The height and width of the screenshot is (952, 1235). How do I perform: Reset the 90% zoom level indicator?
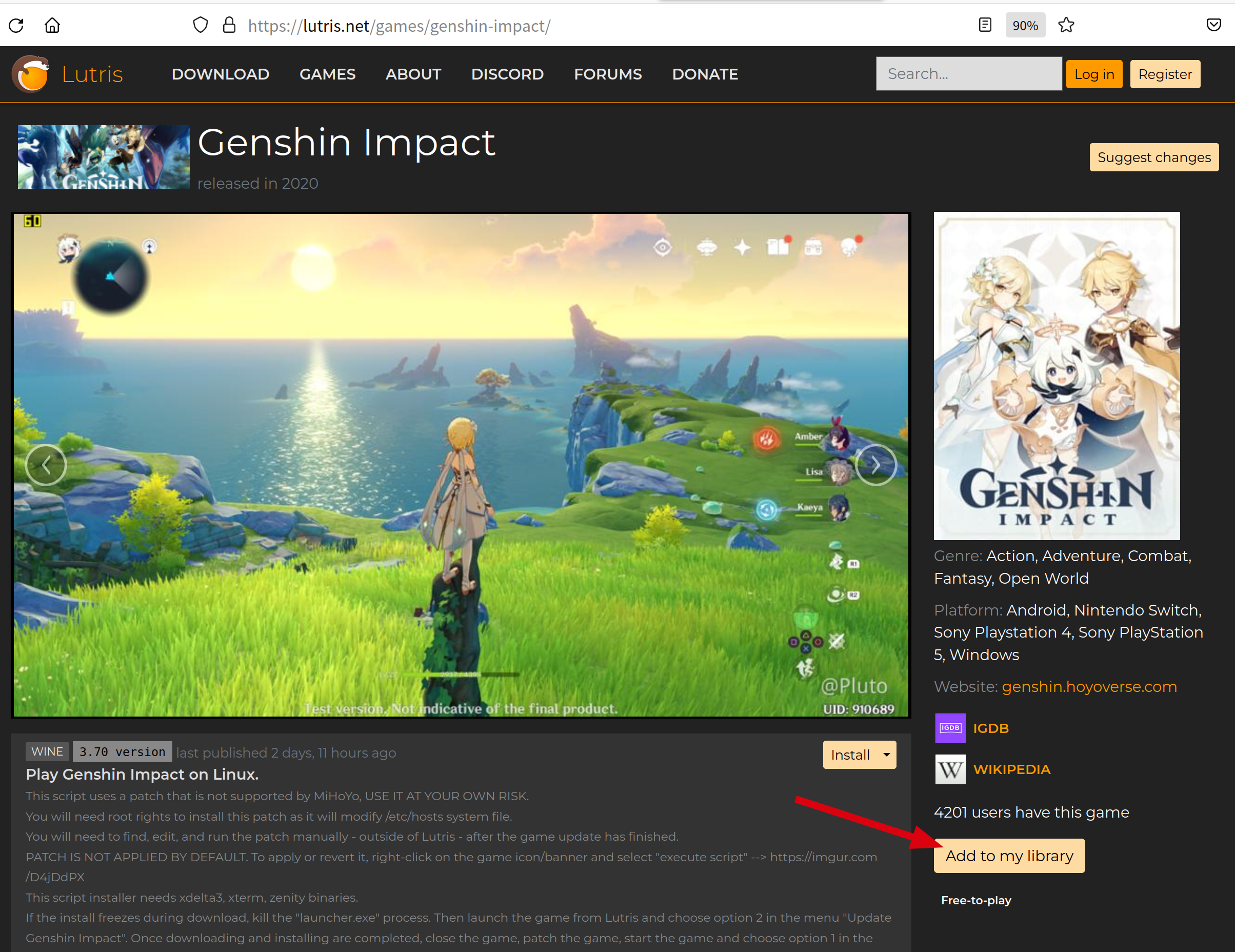1025,26
